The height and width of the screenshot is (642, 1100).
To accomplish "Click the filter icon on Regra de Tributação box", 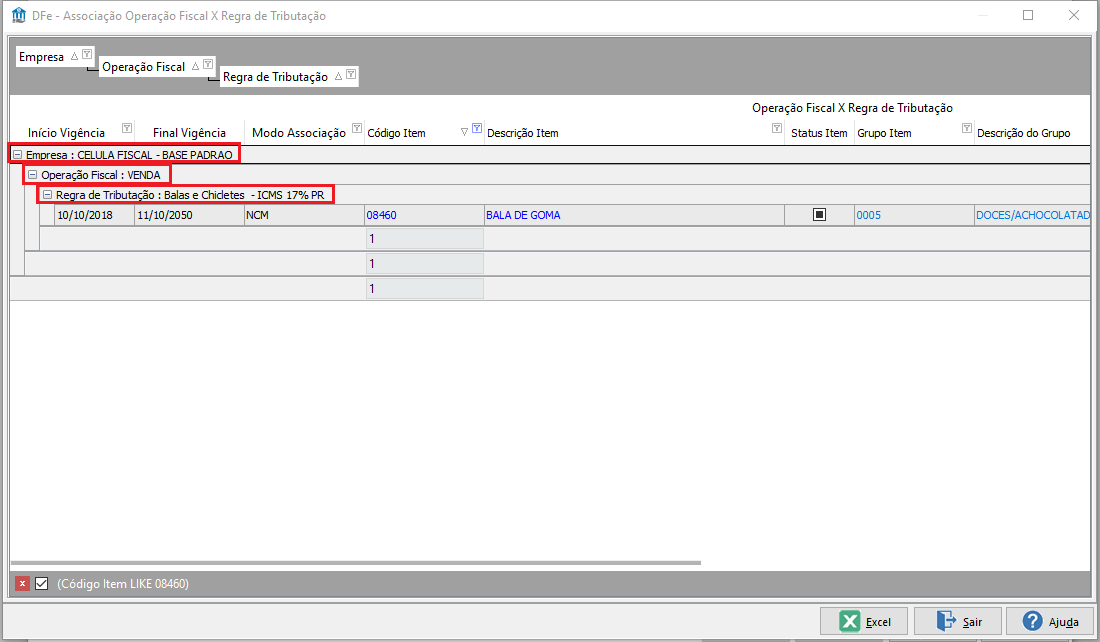I will pos(351,74).
